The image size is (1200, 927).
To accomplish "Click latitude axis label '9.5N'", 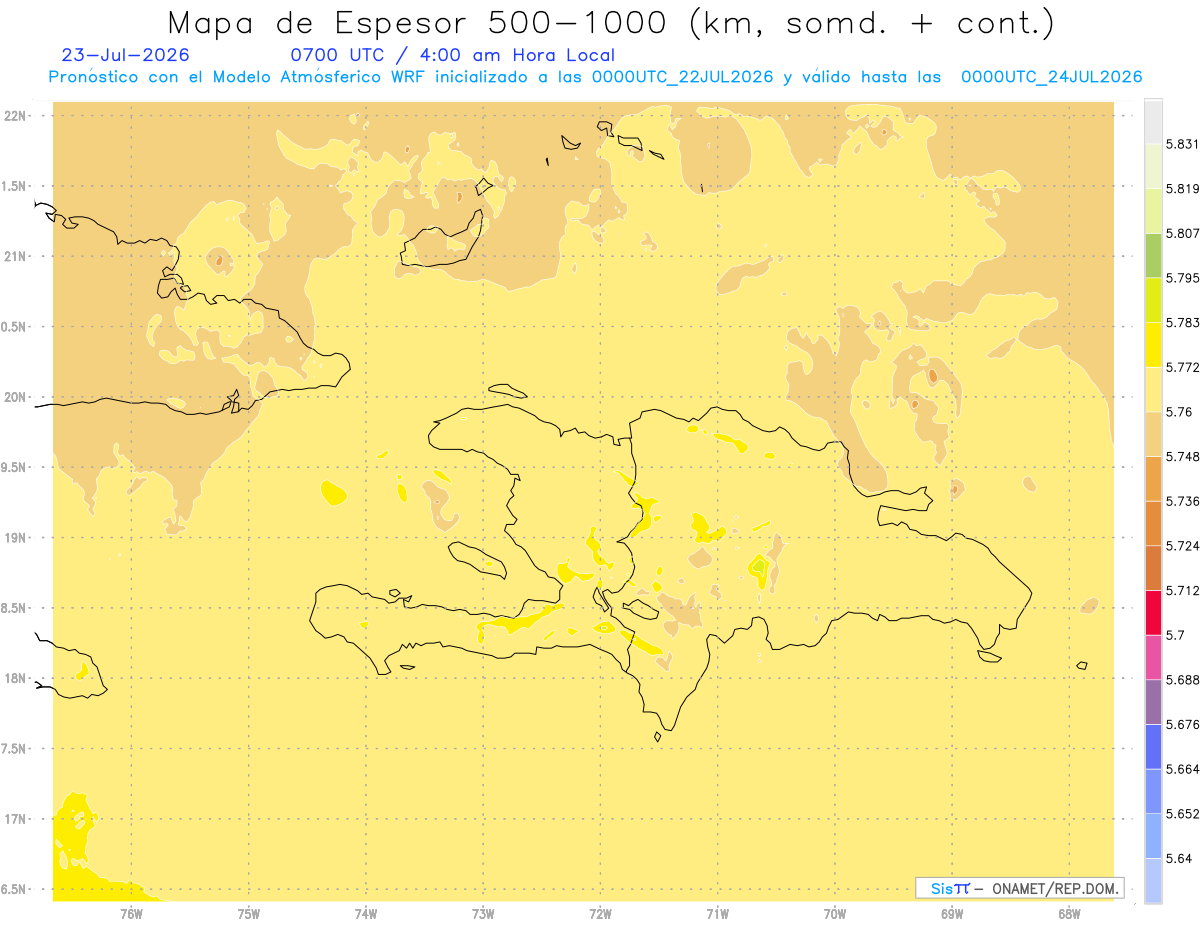I will (x=15, y=467).
